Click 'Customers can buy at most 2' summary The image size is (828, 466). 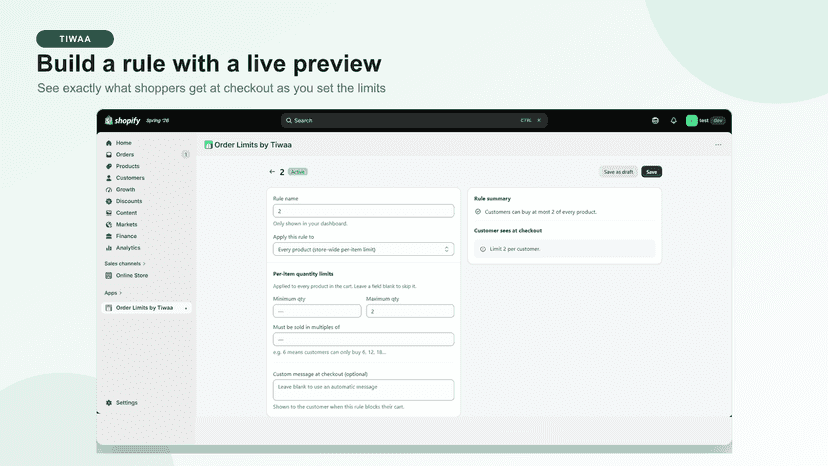541,212
